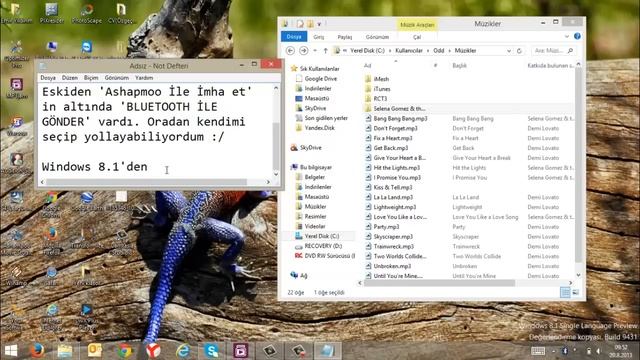This screenshot has height=360, width=640.
Task: Click Notepad scroll down arrow
Action: click(276, 174)
